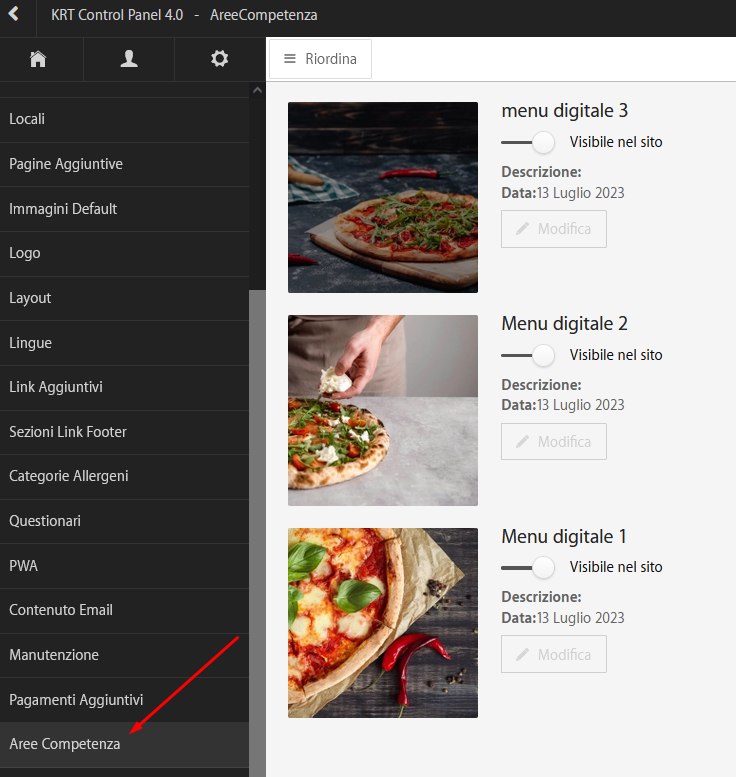Screen dimensions: 736x777
Task: Click the title 'menu digitale 3'
Action: [565, 111]
